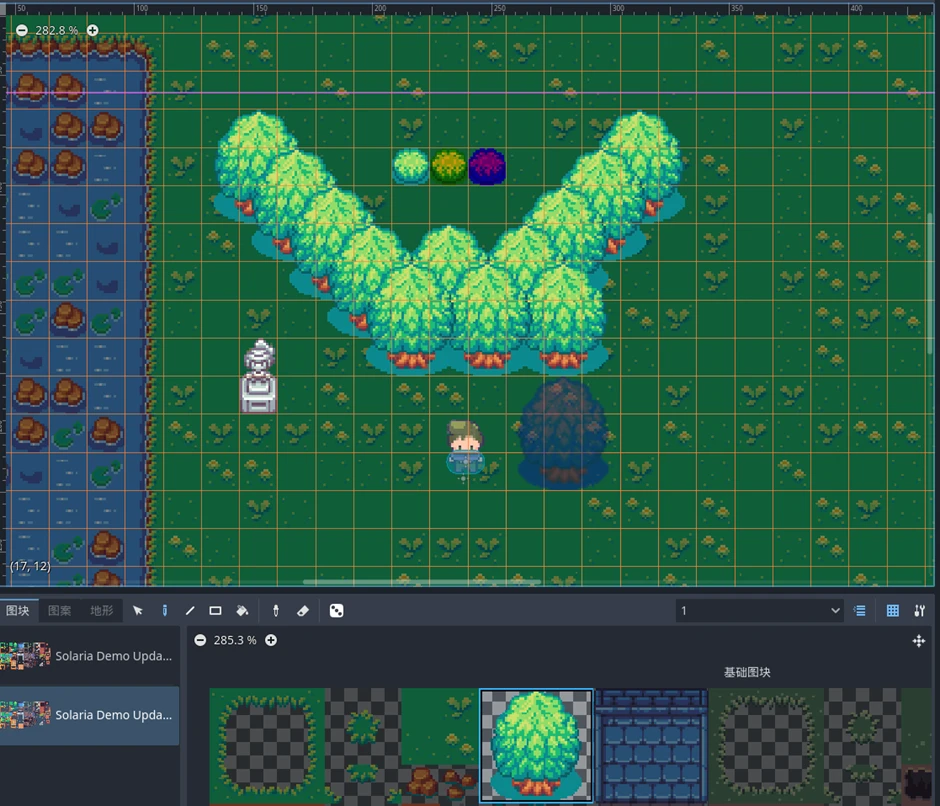This screenshot has width=940, height=806.
Task: Toggle tilemap grid visibility
Action: [x=893, y=610]
